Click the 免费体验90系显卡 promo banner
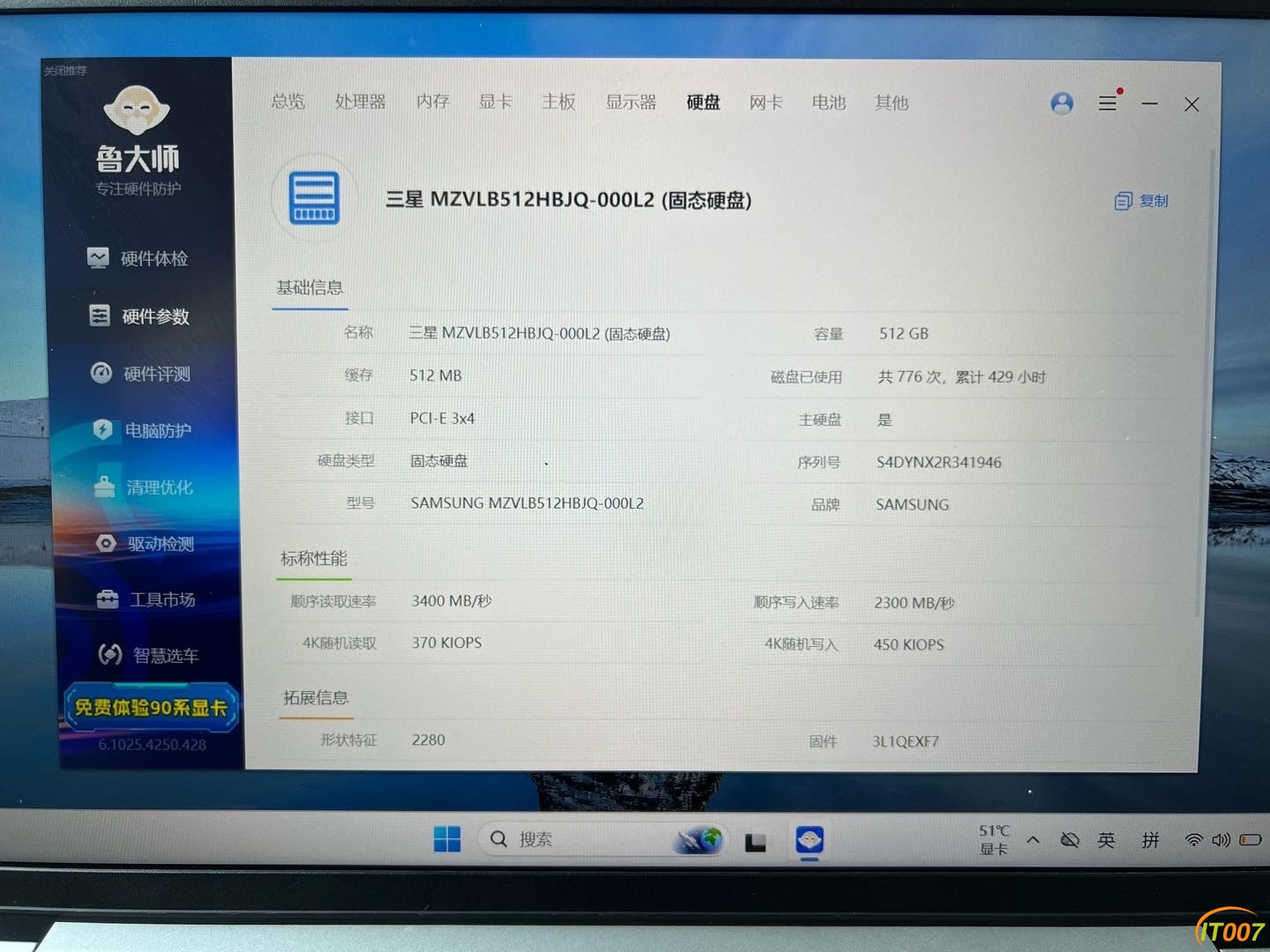 pos(151,708)
